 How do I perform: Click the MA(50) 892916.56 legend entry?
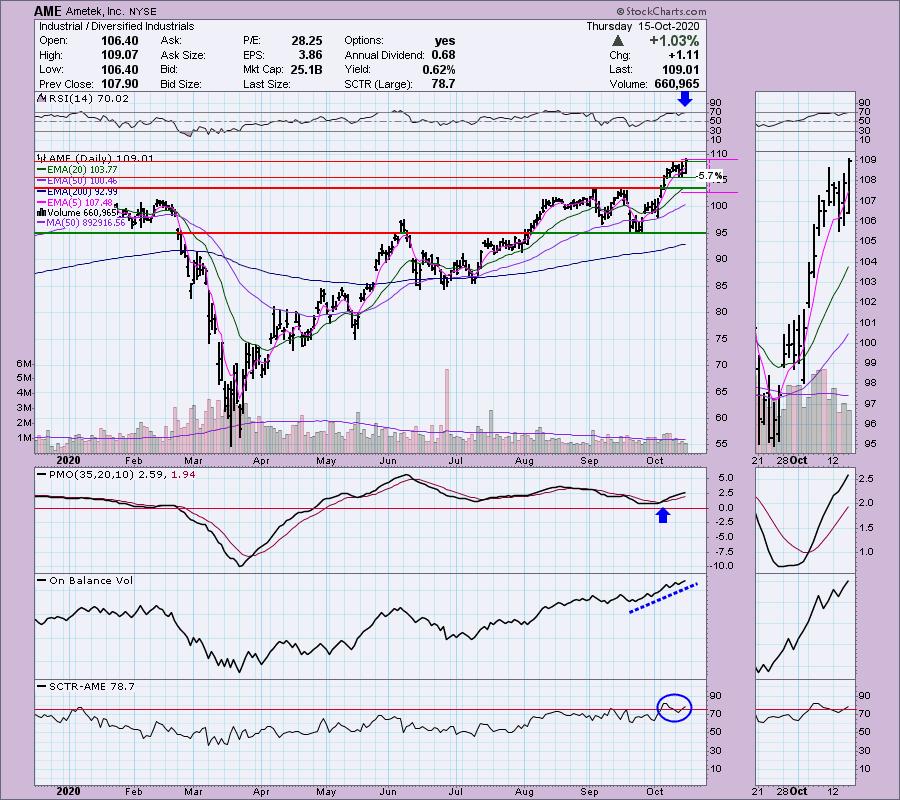point(86,223)
